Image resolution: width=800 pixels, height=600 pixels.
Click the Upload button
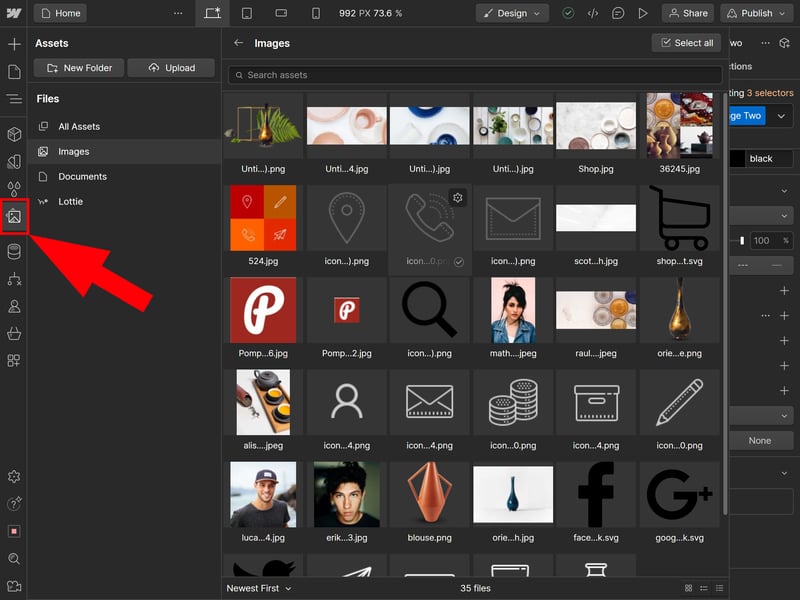point(170,68)
